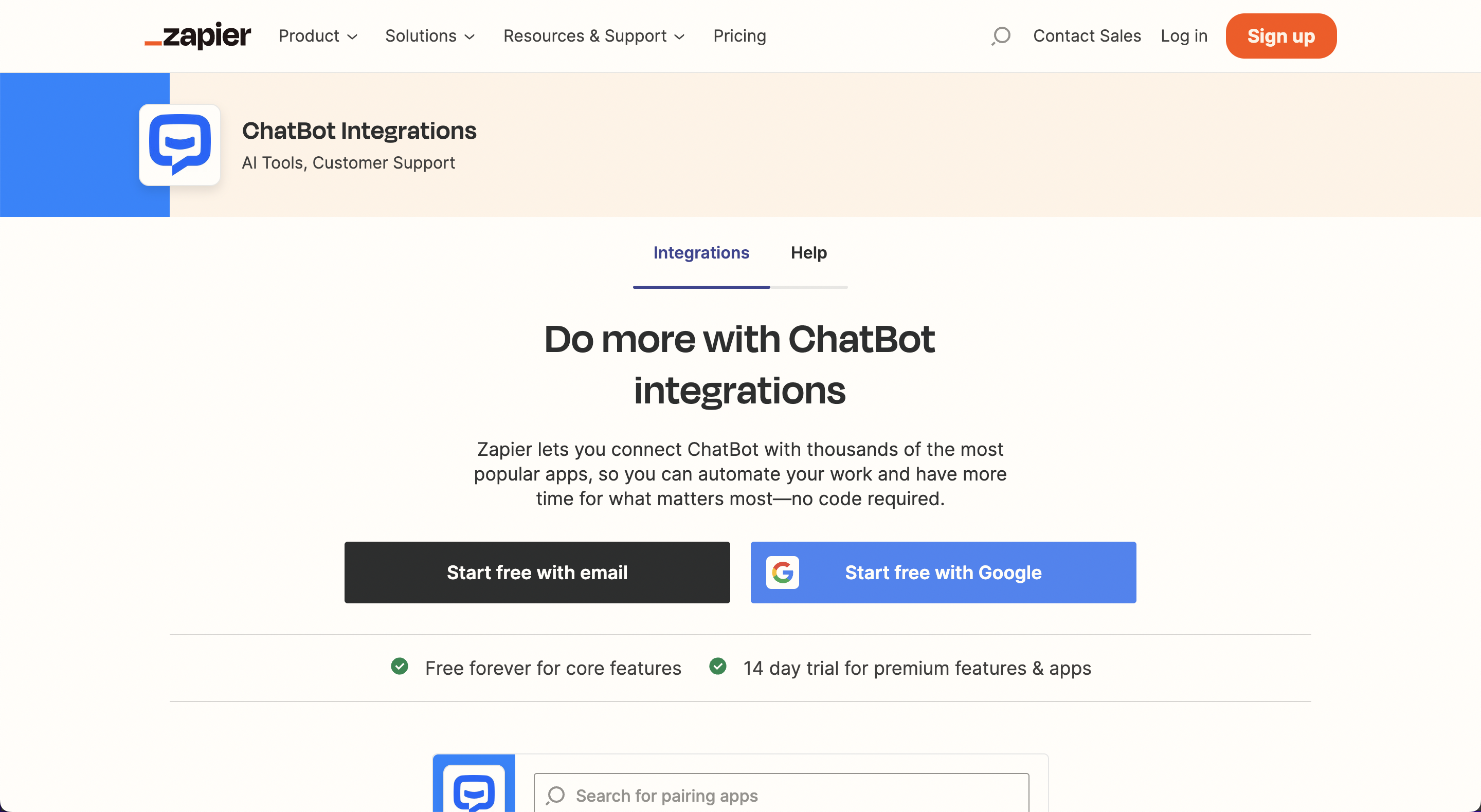Click AI Tools, Customer Support category text

349,162
